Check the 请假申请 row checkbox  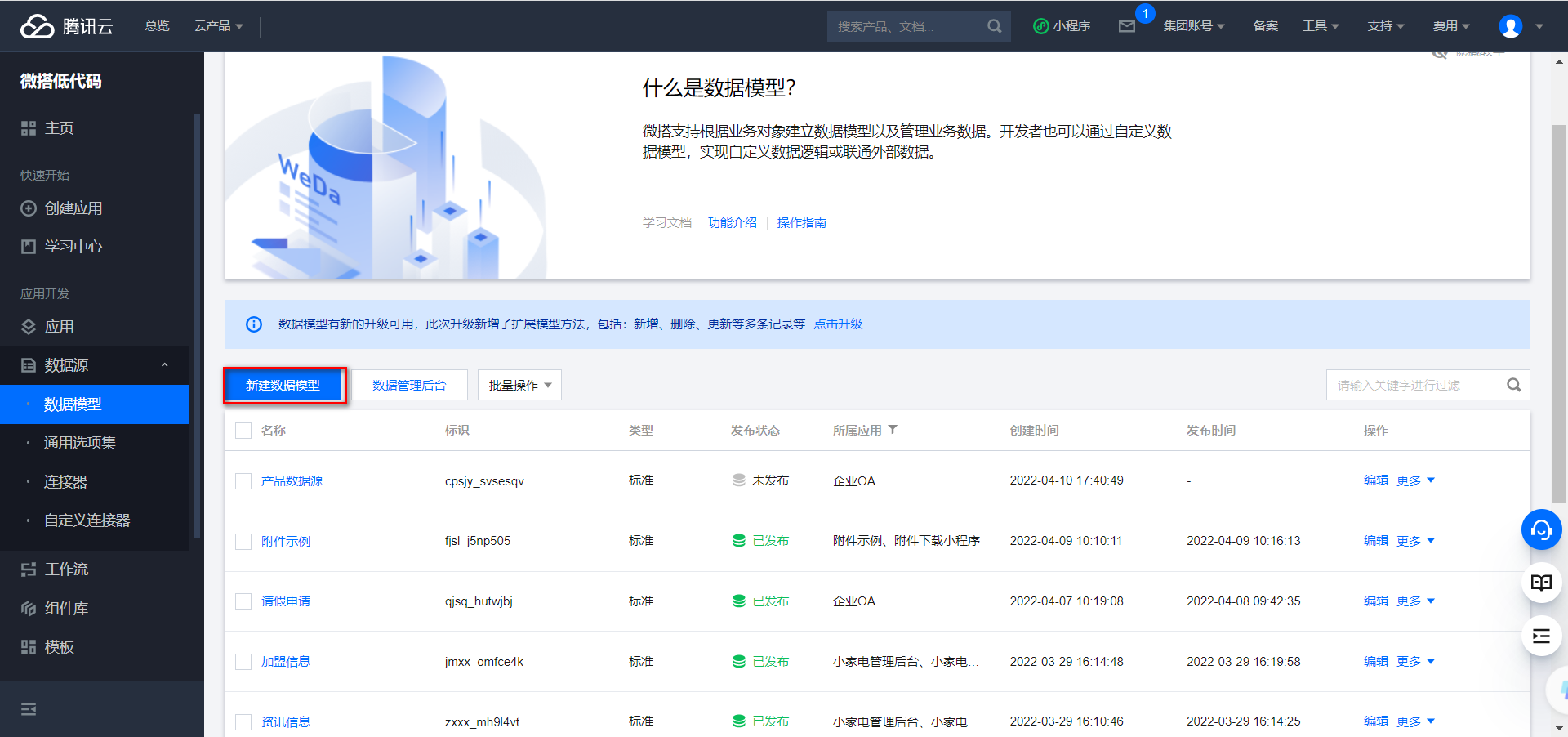[x=243, y=601]
